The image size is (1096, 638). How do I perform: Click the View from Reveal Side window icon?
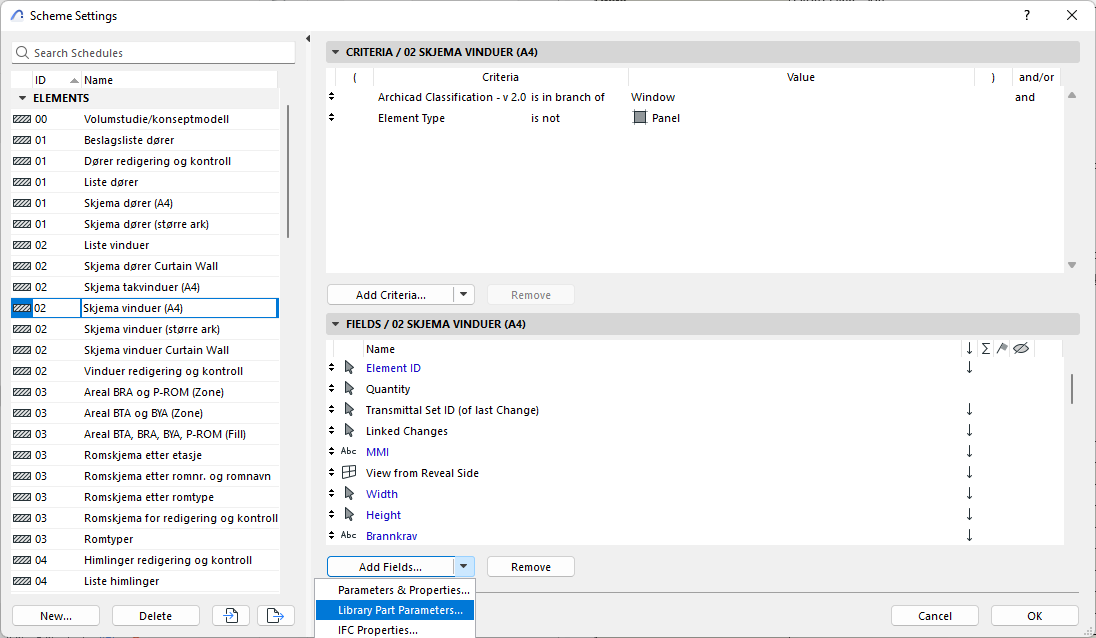coord(349,473)
